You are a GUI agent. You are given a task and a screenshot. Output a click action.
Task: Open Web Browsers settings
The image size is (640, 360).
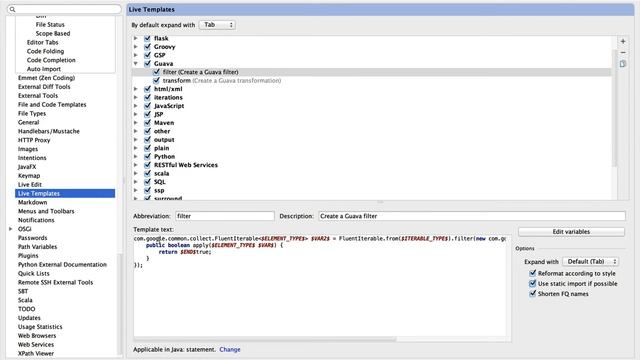click(37, 336)
